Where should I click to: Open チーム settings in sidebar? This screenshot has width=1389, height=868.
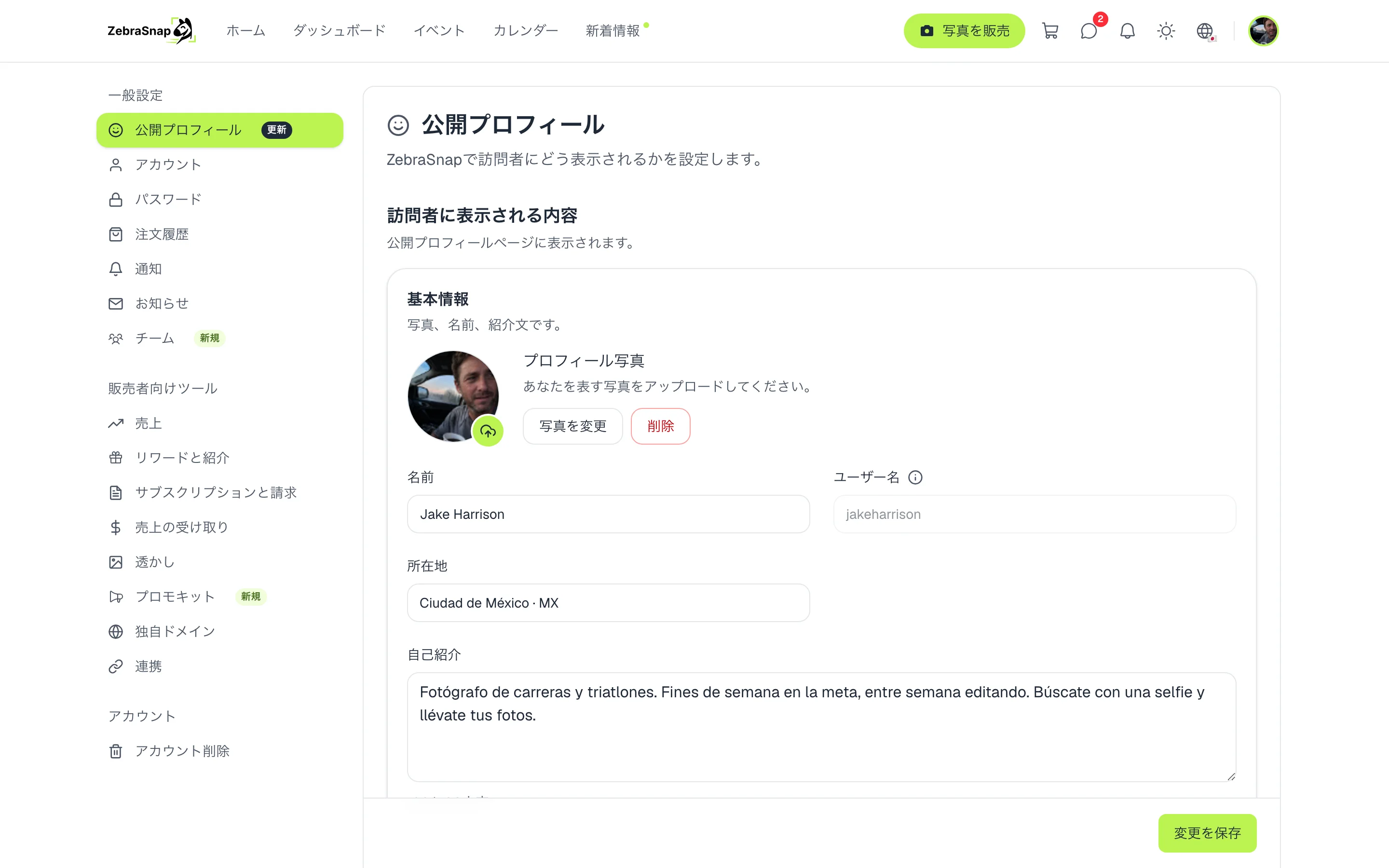pyautogui.click(x=220, y=338)
